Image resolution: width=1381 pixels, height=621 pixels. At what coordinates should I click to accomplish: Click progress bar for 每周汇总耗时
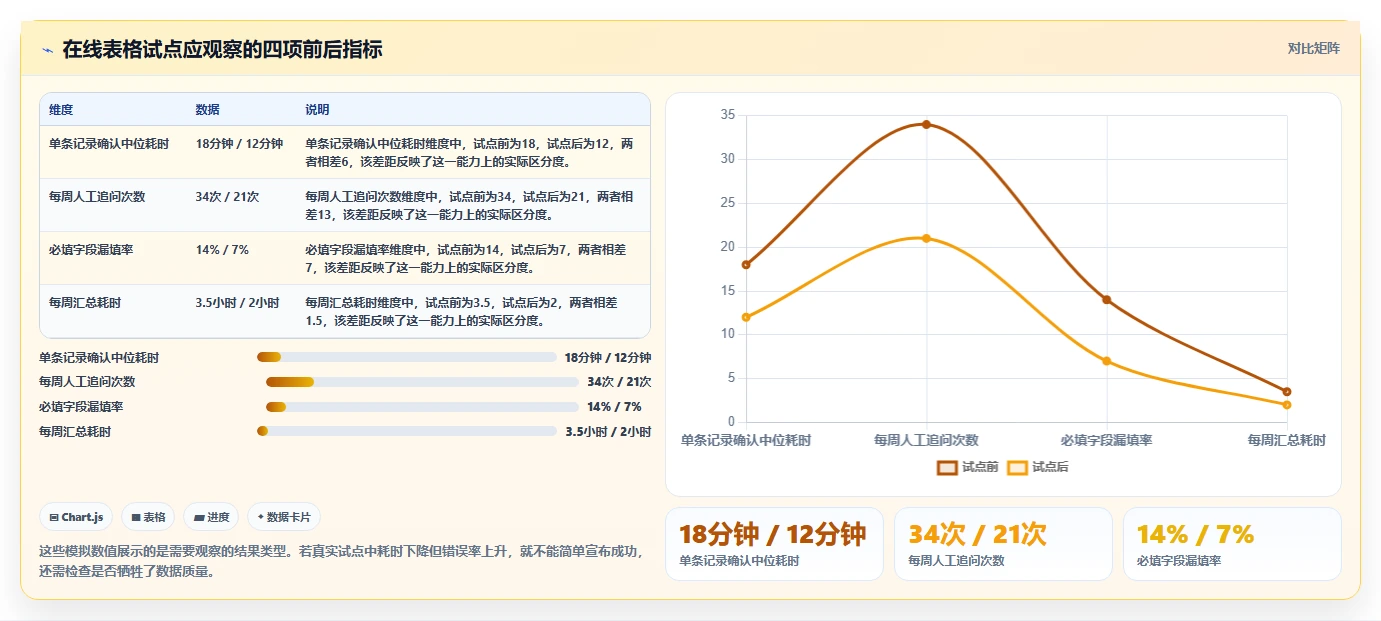coord(407,431)
